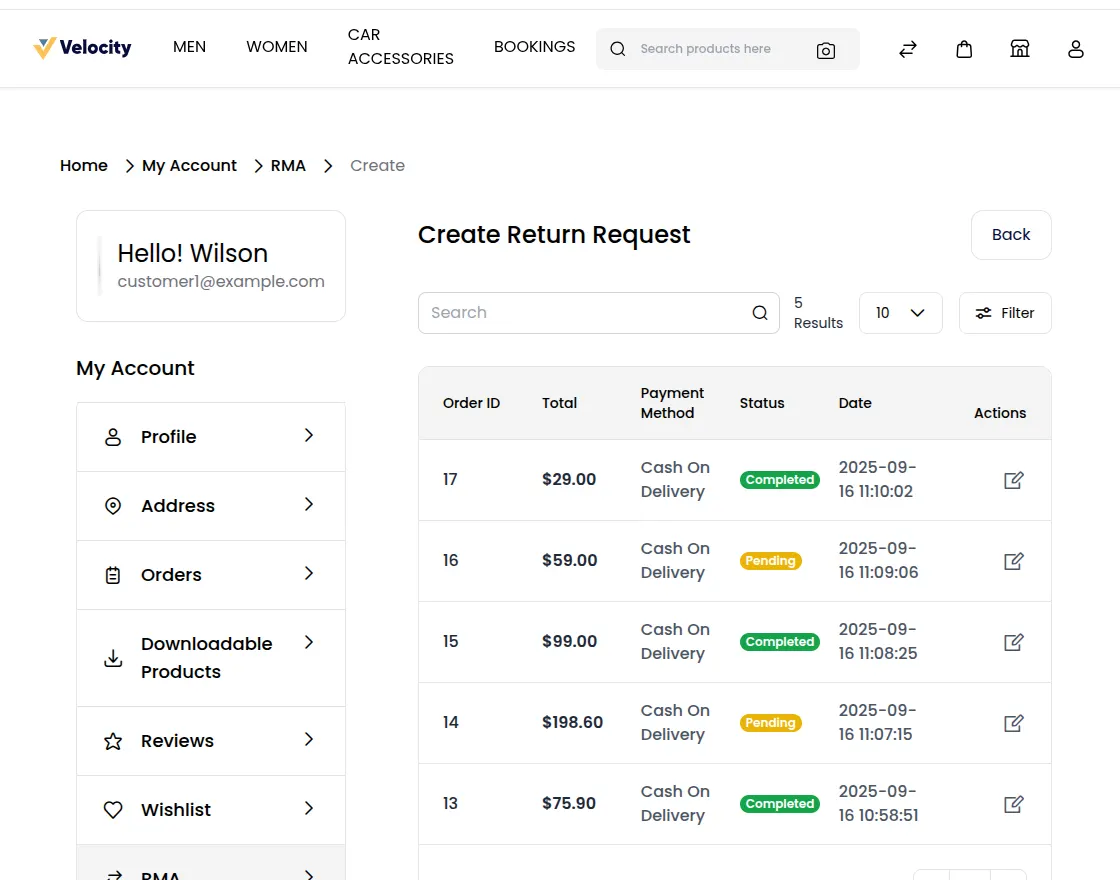Click the Pending status badge on order 16
The height and width of the screenshot is (880, 1120).
pyautogui.click(x=771, y=560)
